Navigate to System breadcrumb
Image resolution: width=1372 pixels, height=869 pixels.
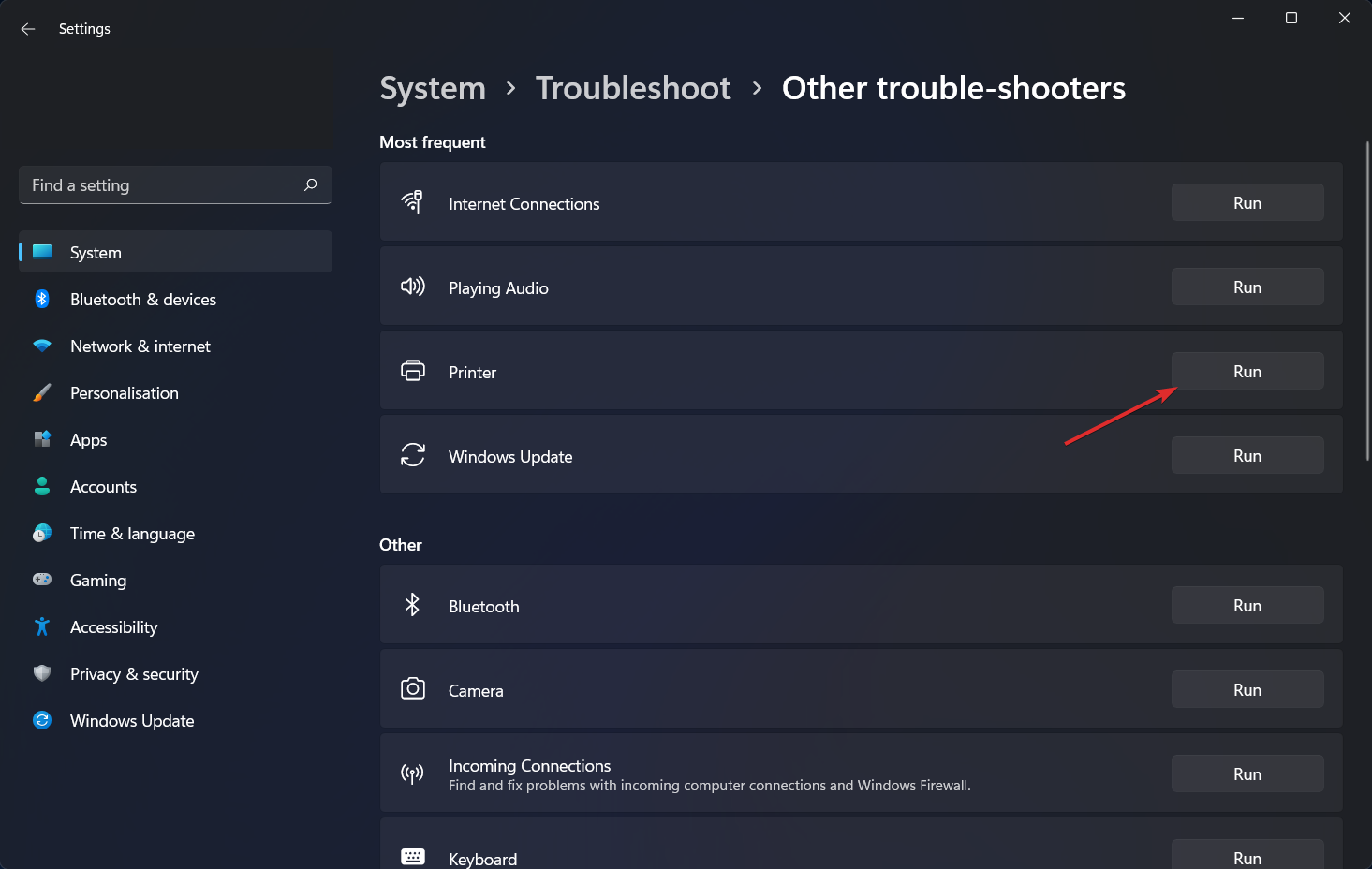coord(433,88)
